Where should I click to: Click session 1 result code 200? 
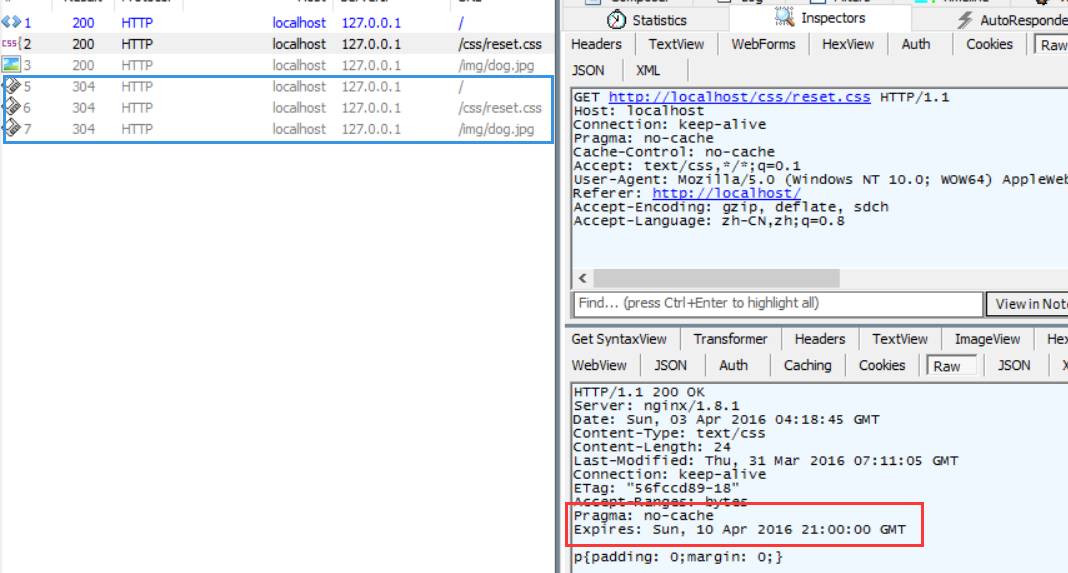click(83, 22)
